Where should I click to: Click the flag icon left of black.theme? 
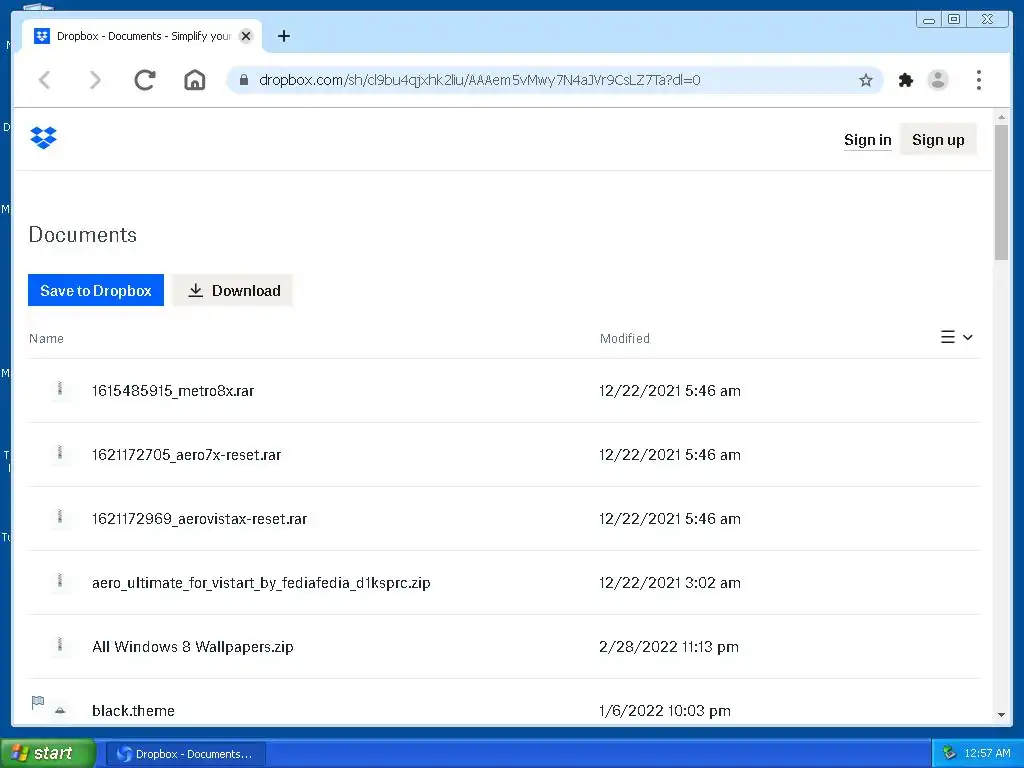tap(38, 702)
